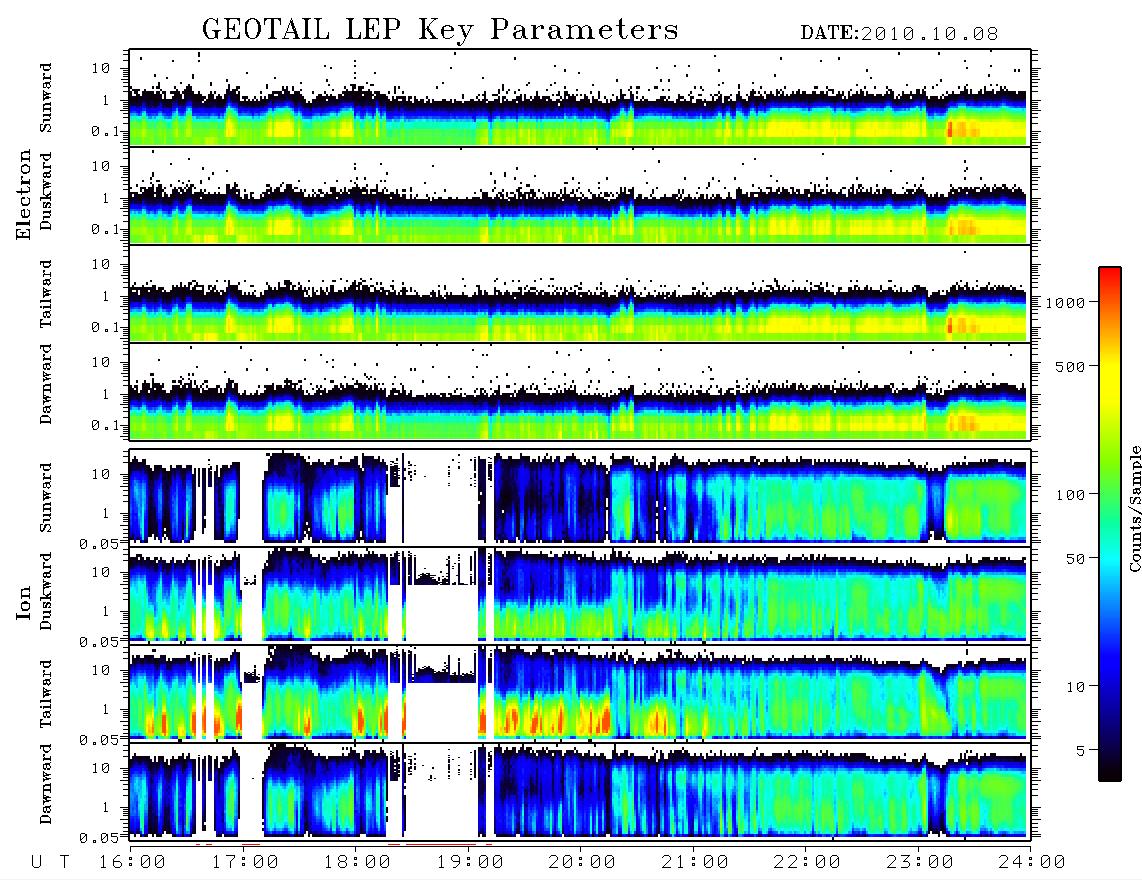The image size is (1142, 880).
Task: Click the 16:00 time tick label
Action: click(133, 862)
